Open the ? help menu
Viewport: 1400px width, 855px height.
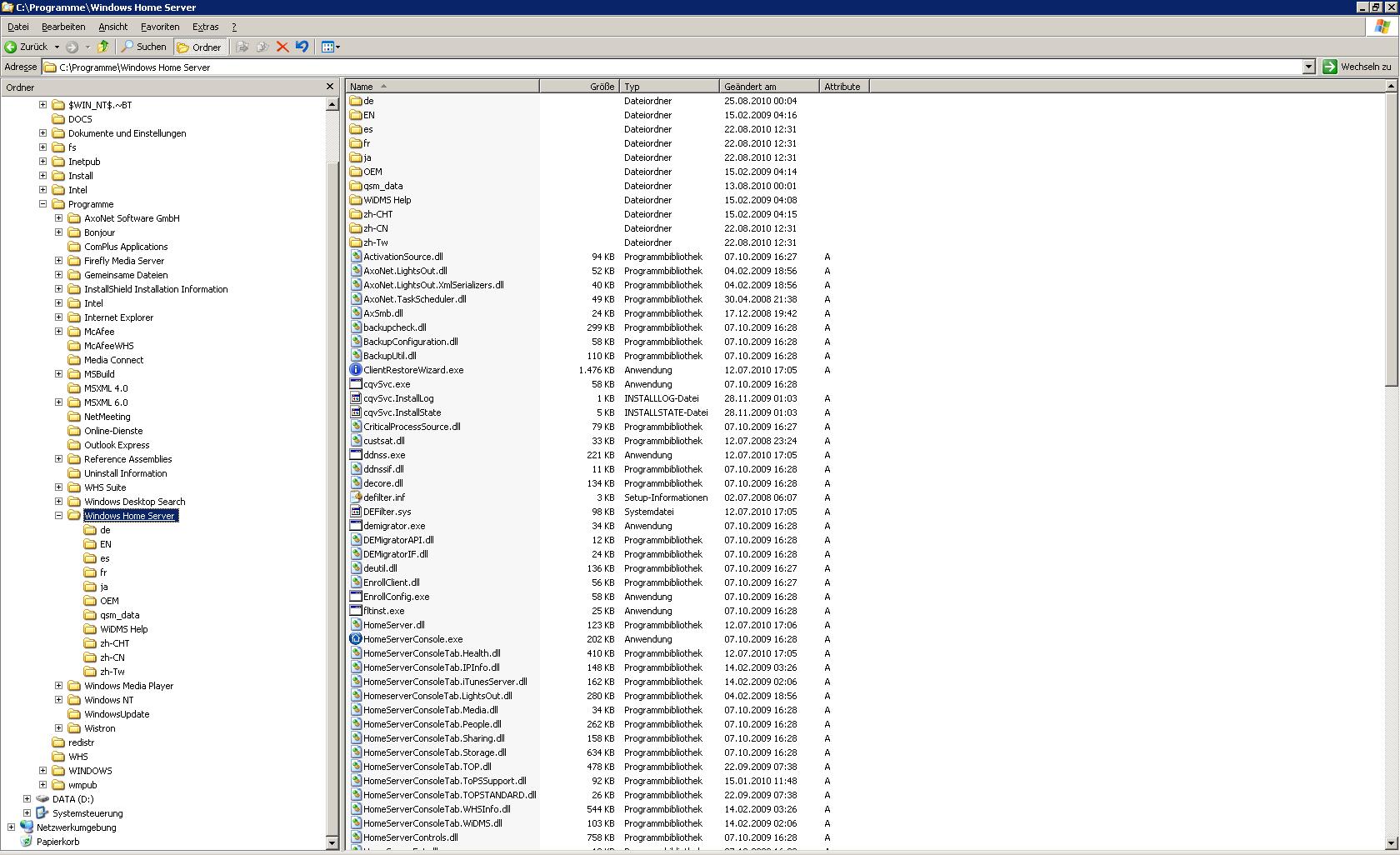[x=234, y=27]
